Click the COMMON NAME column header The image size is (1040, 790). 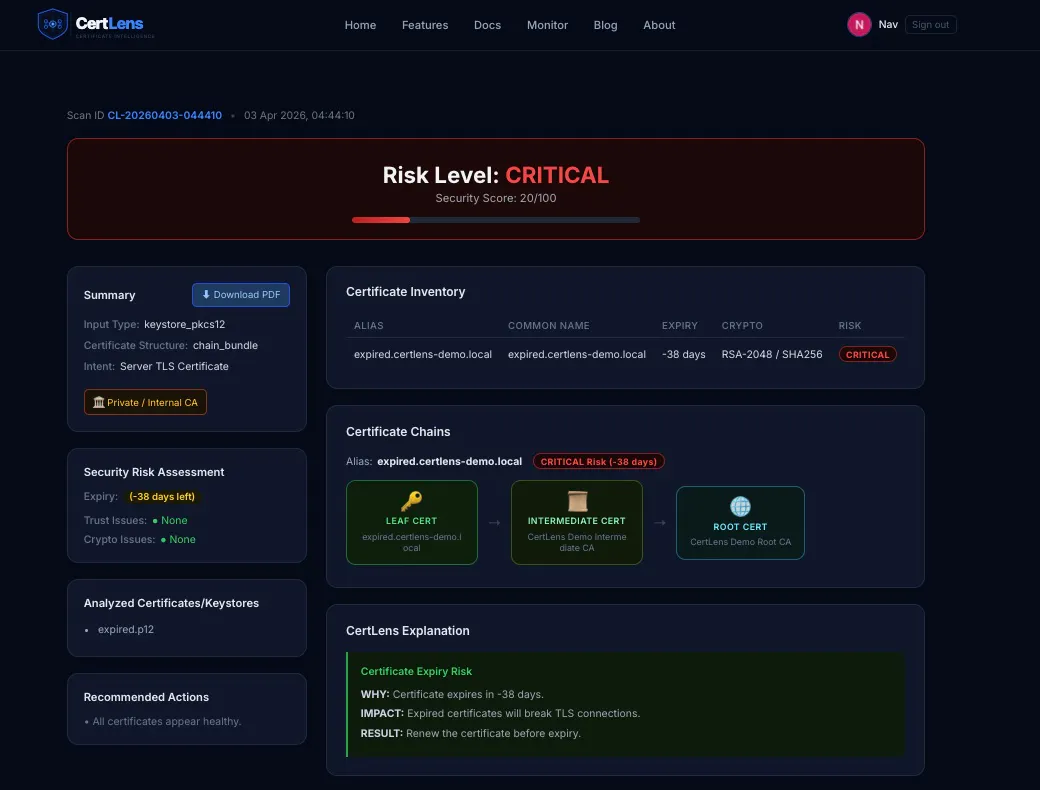549,326
